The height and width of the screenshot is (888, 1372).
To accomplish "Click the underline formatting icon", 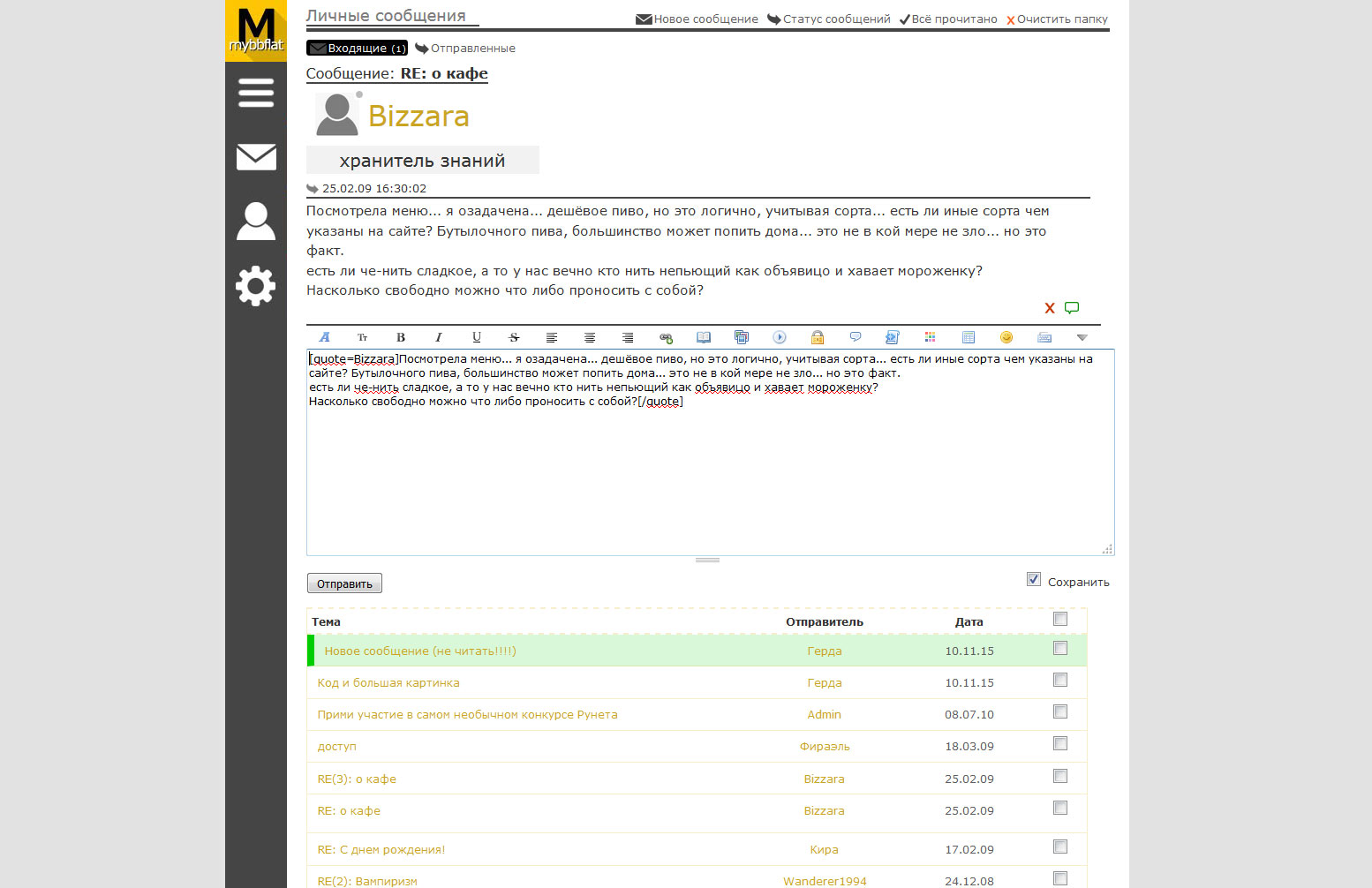I will (x=477, y=337).
